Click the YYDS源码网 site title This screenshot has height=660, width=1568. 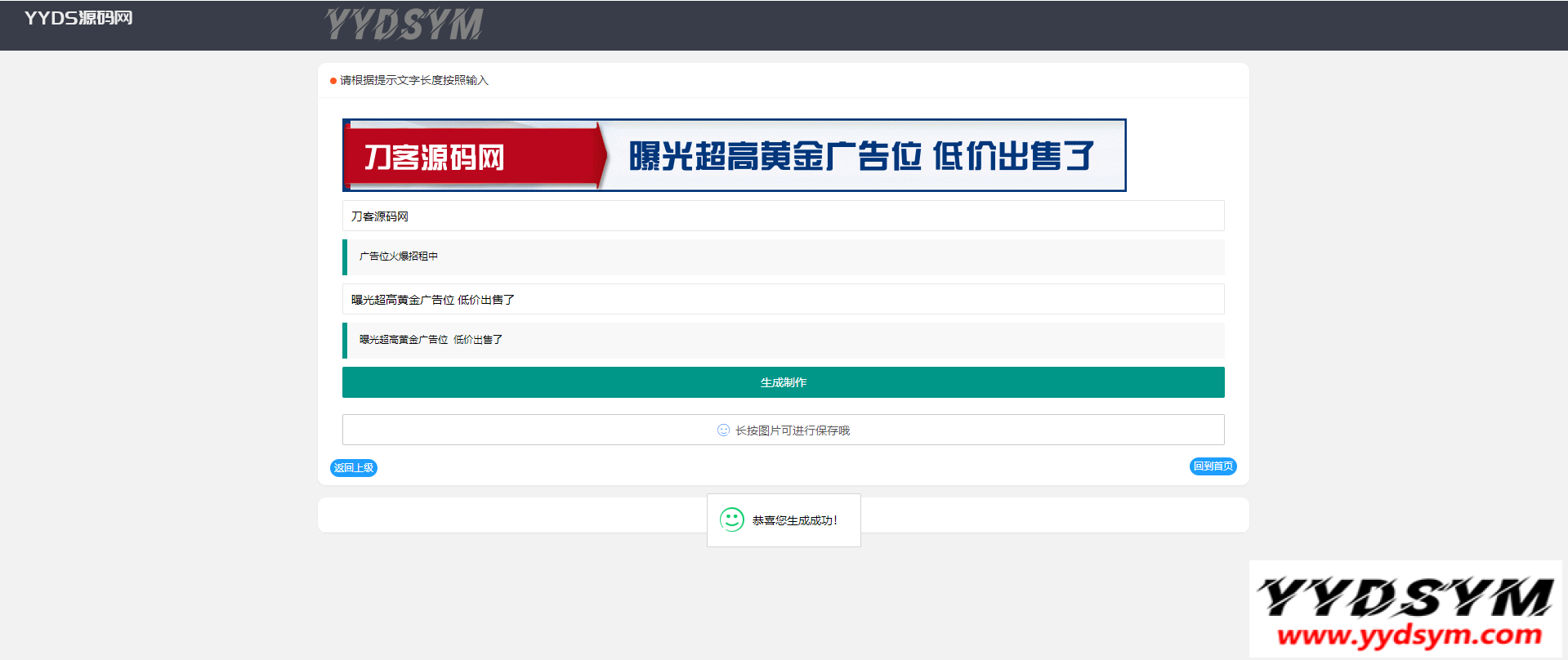(78, 18)
